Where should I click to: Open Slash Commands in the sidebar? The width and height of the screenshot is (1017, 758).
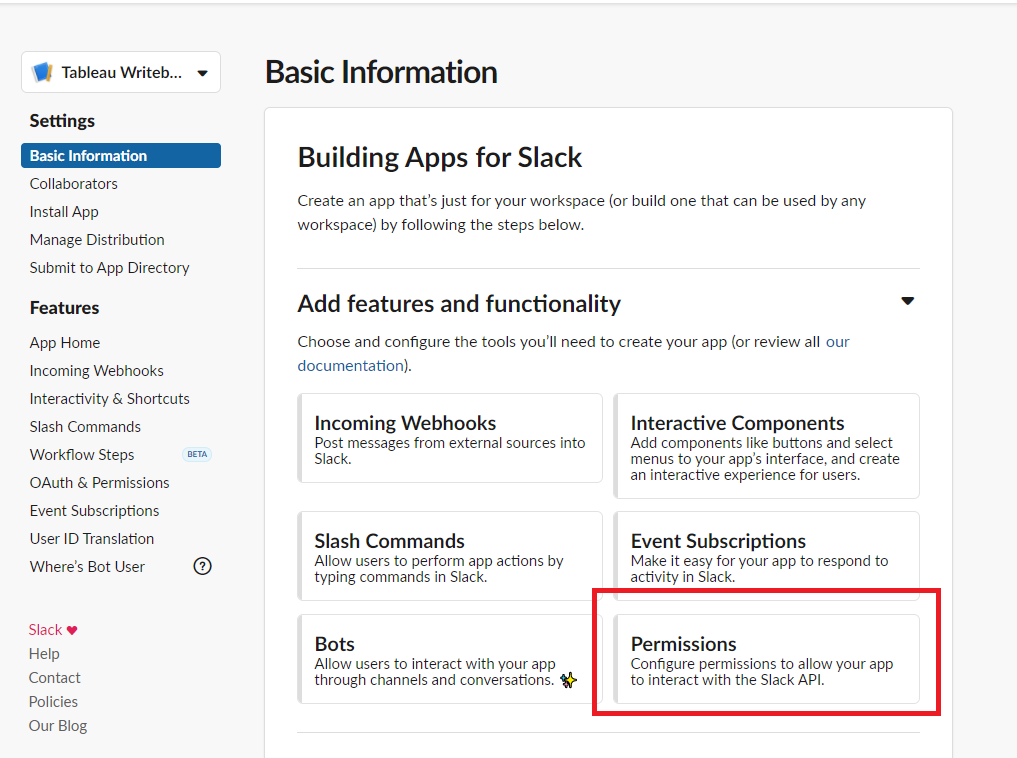point(85,427)
